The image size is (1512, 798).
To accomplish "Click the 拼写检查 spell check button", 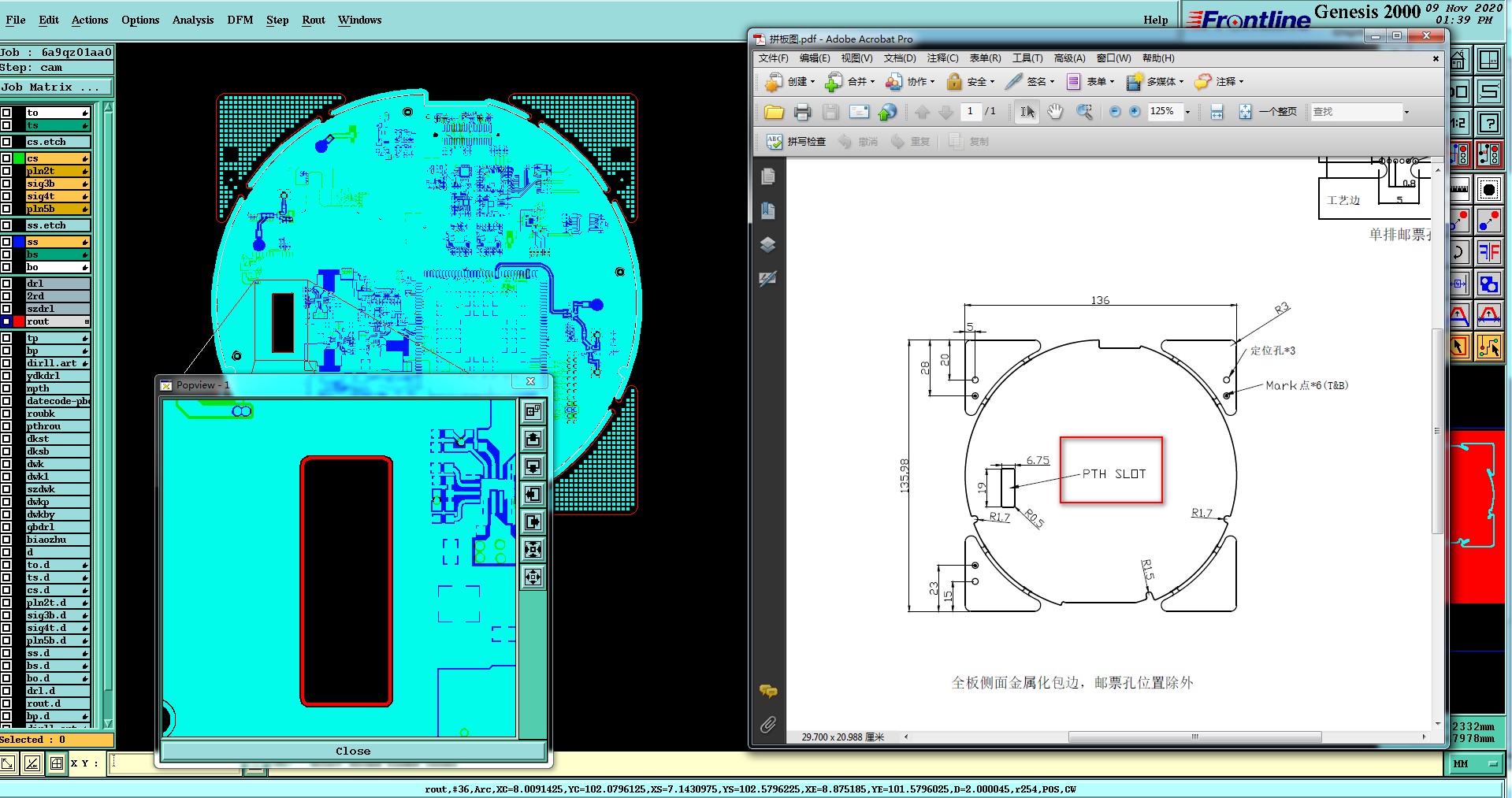I will [x=797, y=141].
